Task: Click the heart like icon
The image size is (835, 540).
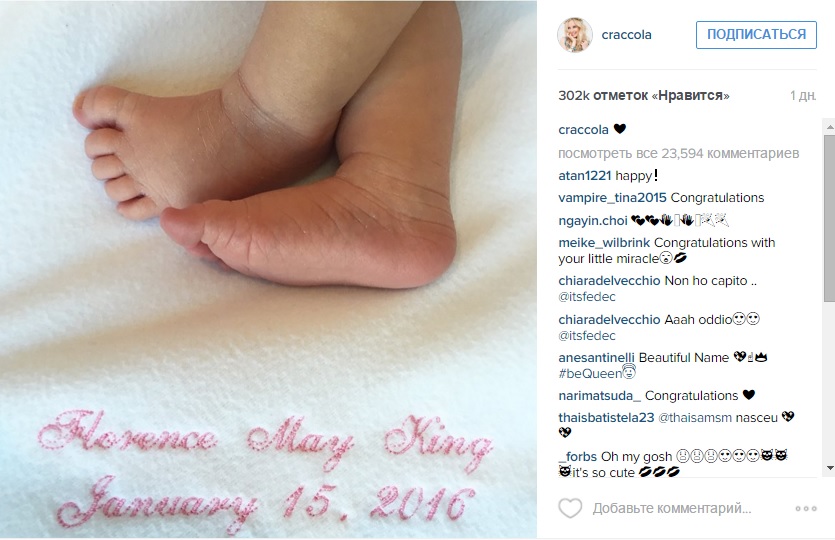Action: [570, 508]
